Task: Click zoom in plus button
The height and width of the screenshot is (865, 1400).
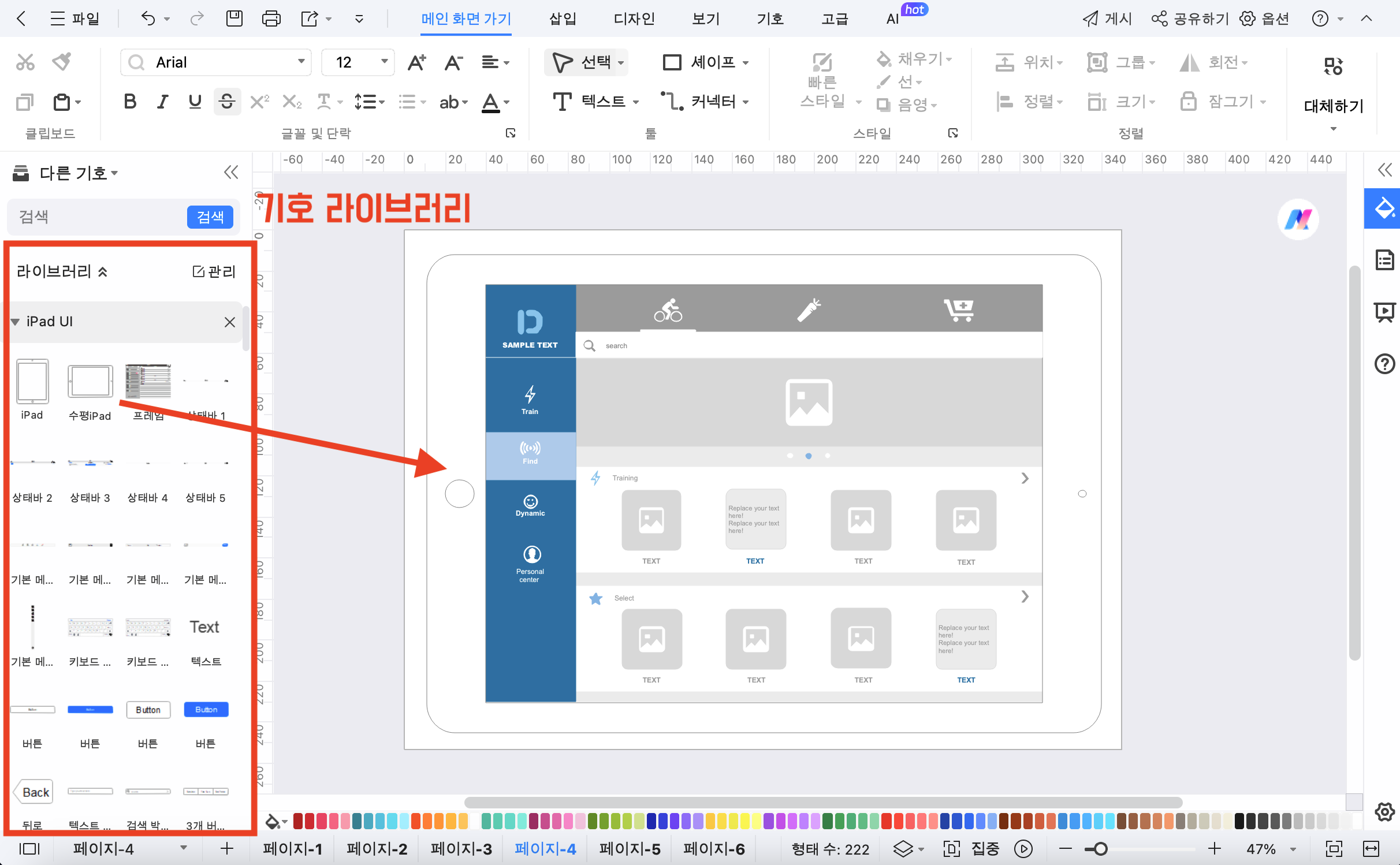Action: coord(1213,848)
